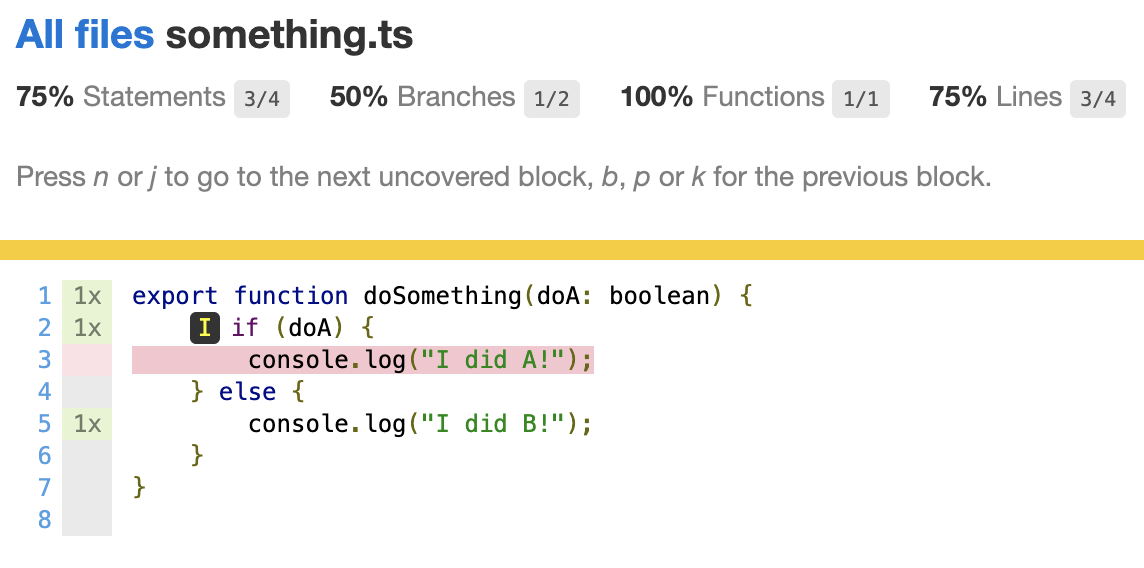Click the yellow coverage status bar
1144x568 pixels.
pyautogui.click(x=572, y=250)
